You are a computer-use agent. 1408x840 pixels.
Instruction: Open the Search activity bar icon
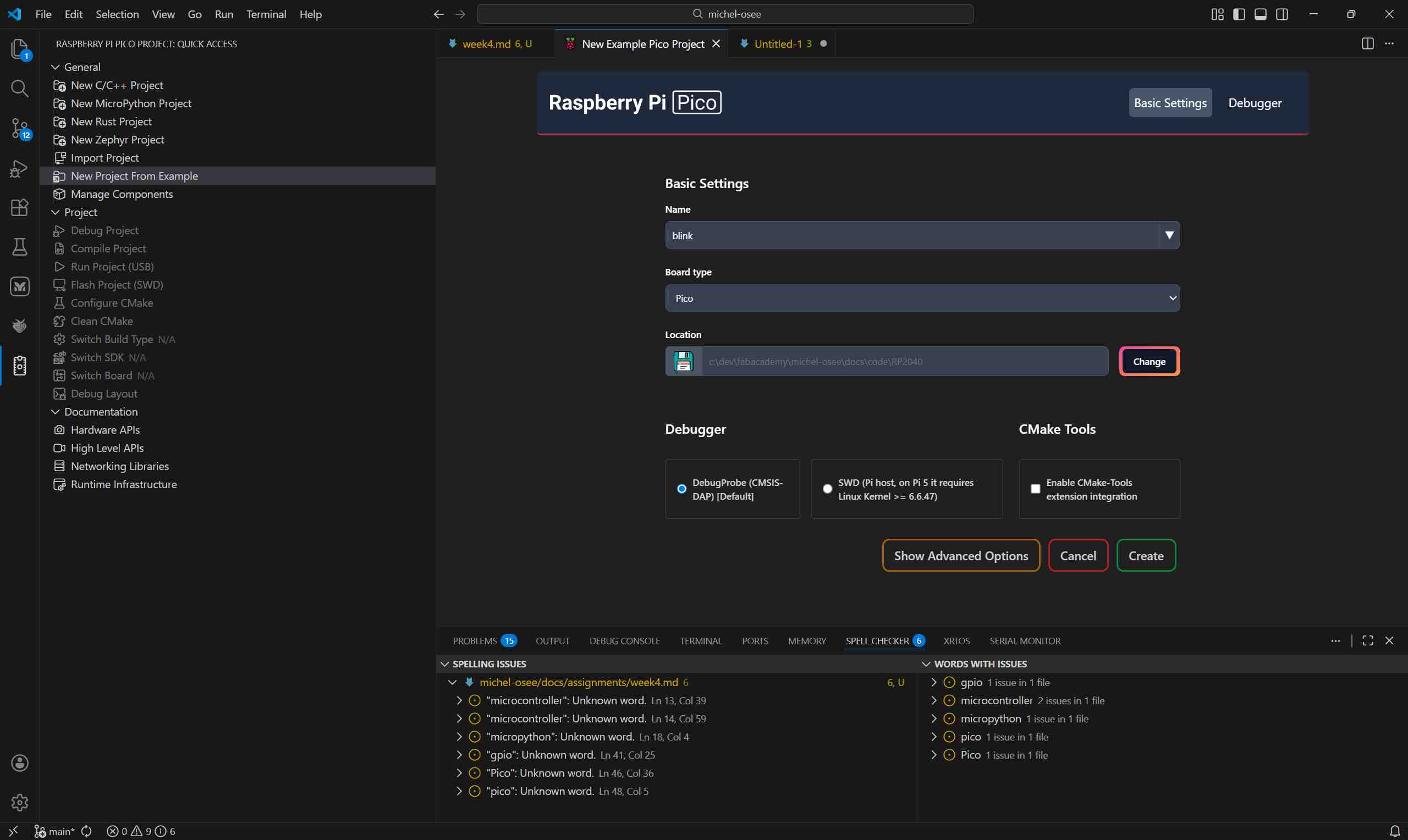pyautogui.click(x=20, y=89)
